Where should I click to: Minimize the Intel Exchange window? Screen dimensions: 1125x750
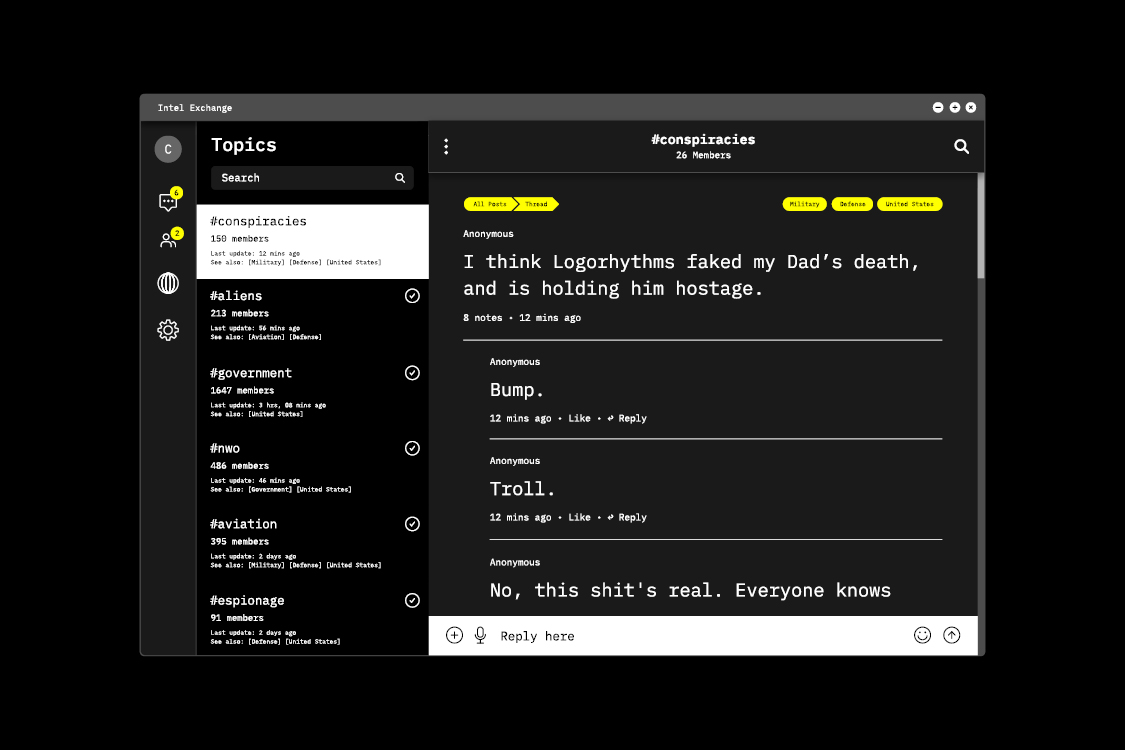tap(938, 108)
